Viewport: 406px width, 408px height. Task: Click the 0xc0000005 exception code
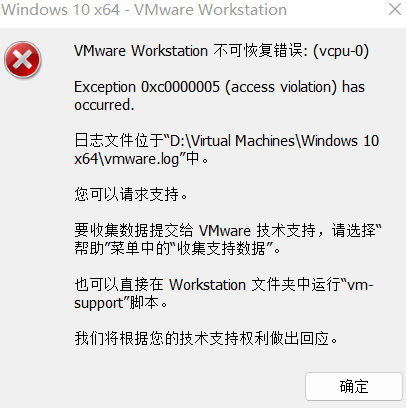(180, 87)
